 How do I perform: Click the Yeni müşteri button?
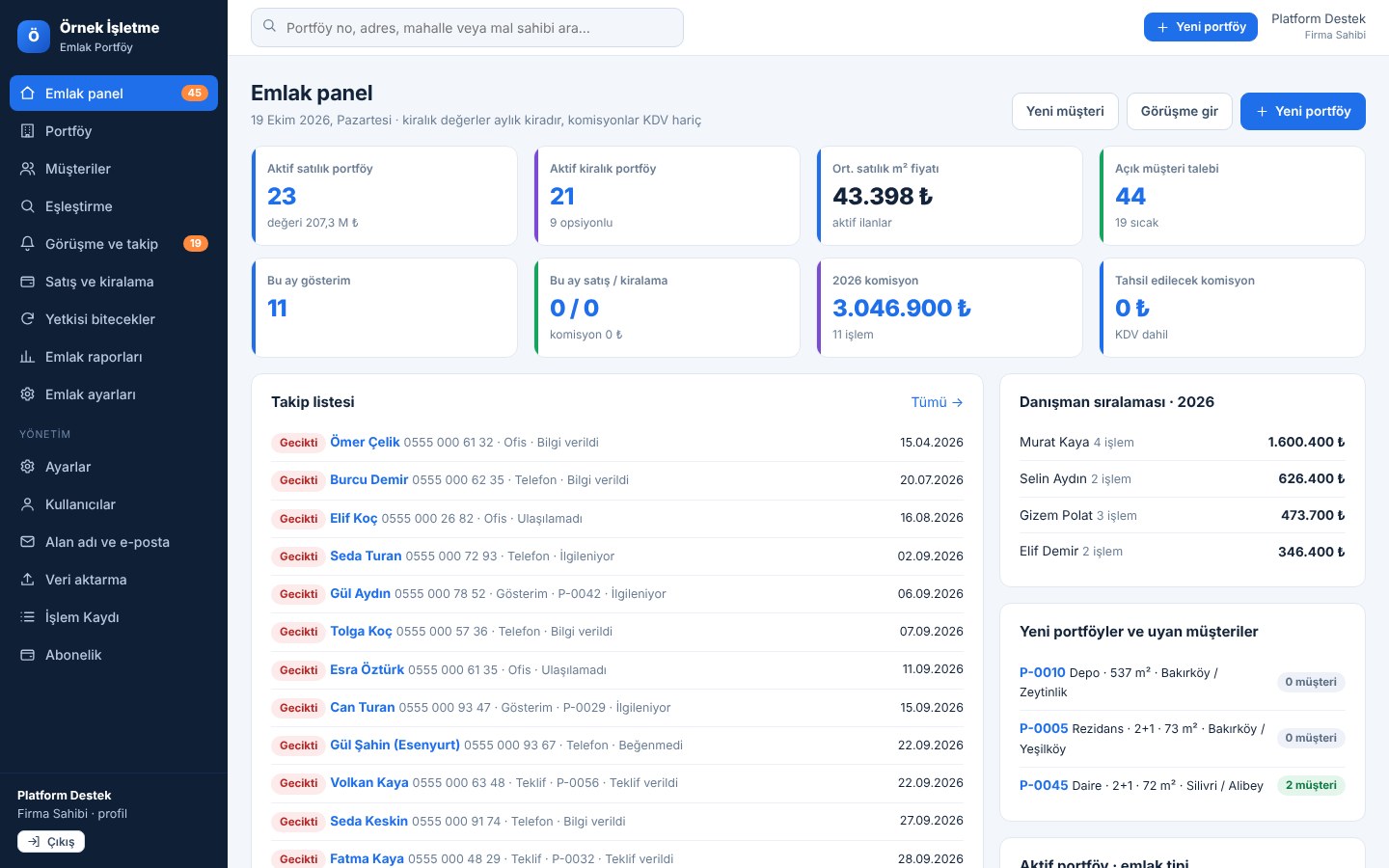point(1065,111)
